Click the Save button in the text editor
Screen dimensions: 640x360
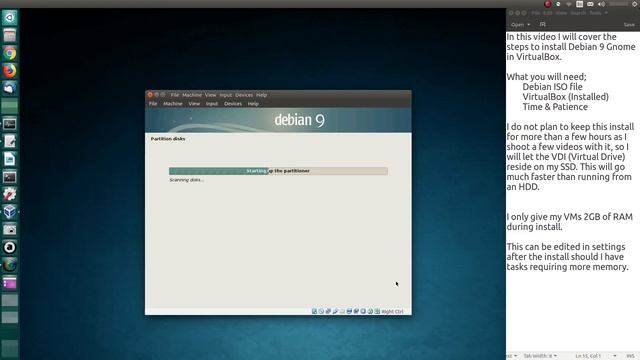[x=629, y=24]
